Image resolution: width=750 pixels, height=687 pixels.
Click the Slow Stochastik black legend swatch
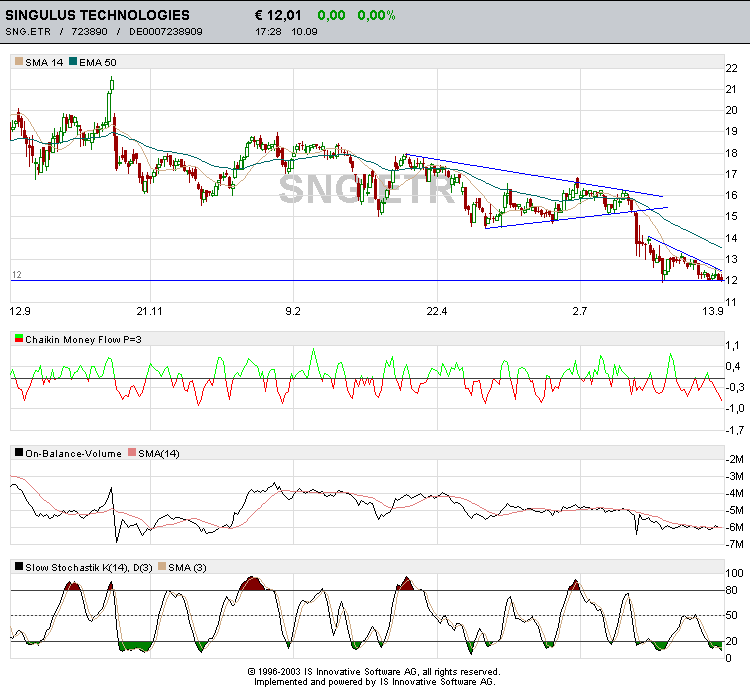point(19,566)
